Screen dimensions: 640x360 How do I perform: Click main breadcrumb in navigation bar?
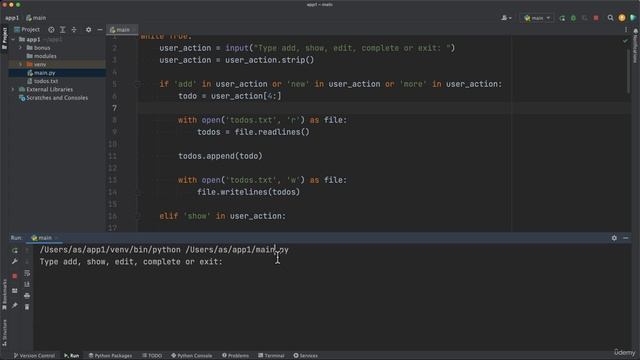(36, 18)
